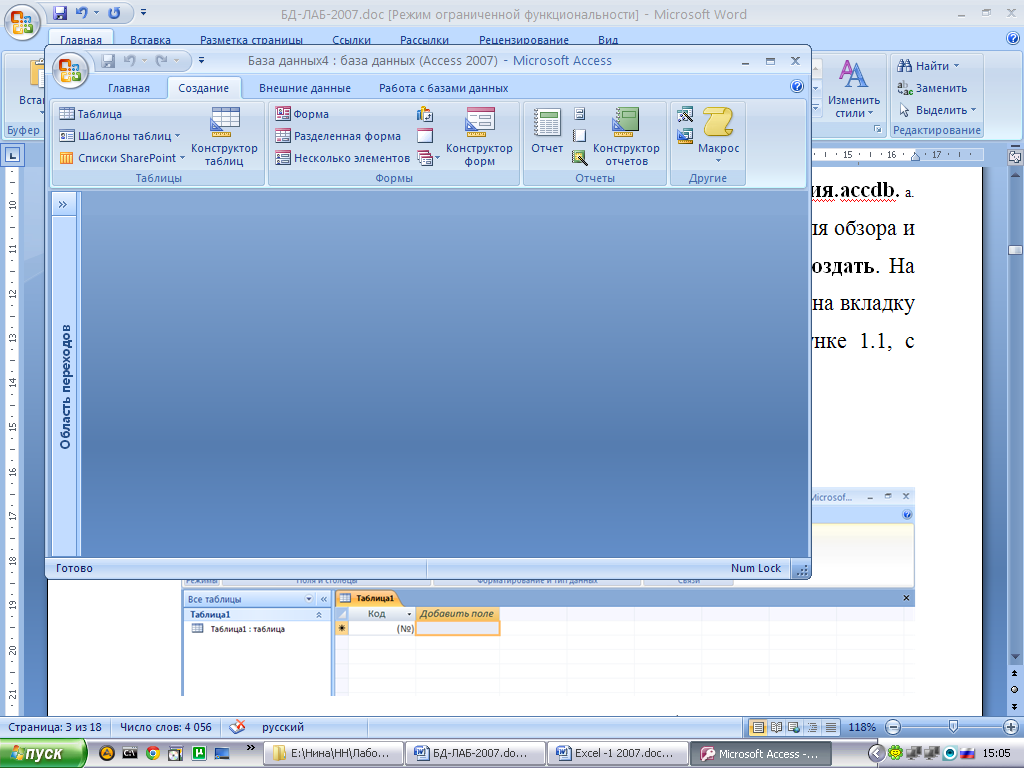Customize Access quick access toolbar arrow

point(201,61)
